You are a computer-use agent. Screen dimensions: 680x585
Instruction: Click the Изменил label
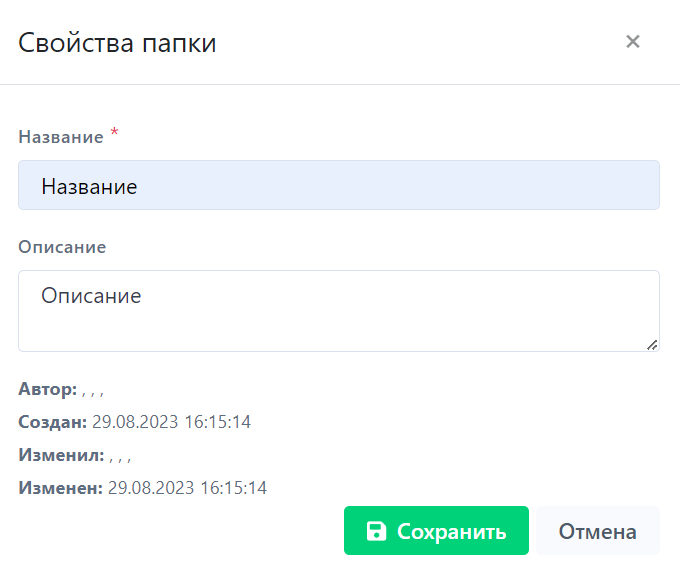(x=60, y=455)
